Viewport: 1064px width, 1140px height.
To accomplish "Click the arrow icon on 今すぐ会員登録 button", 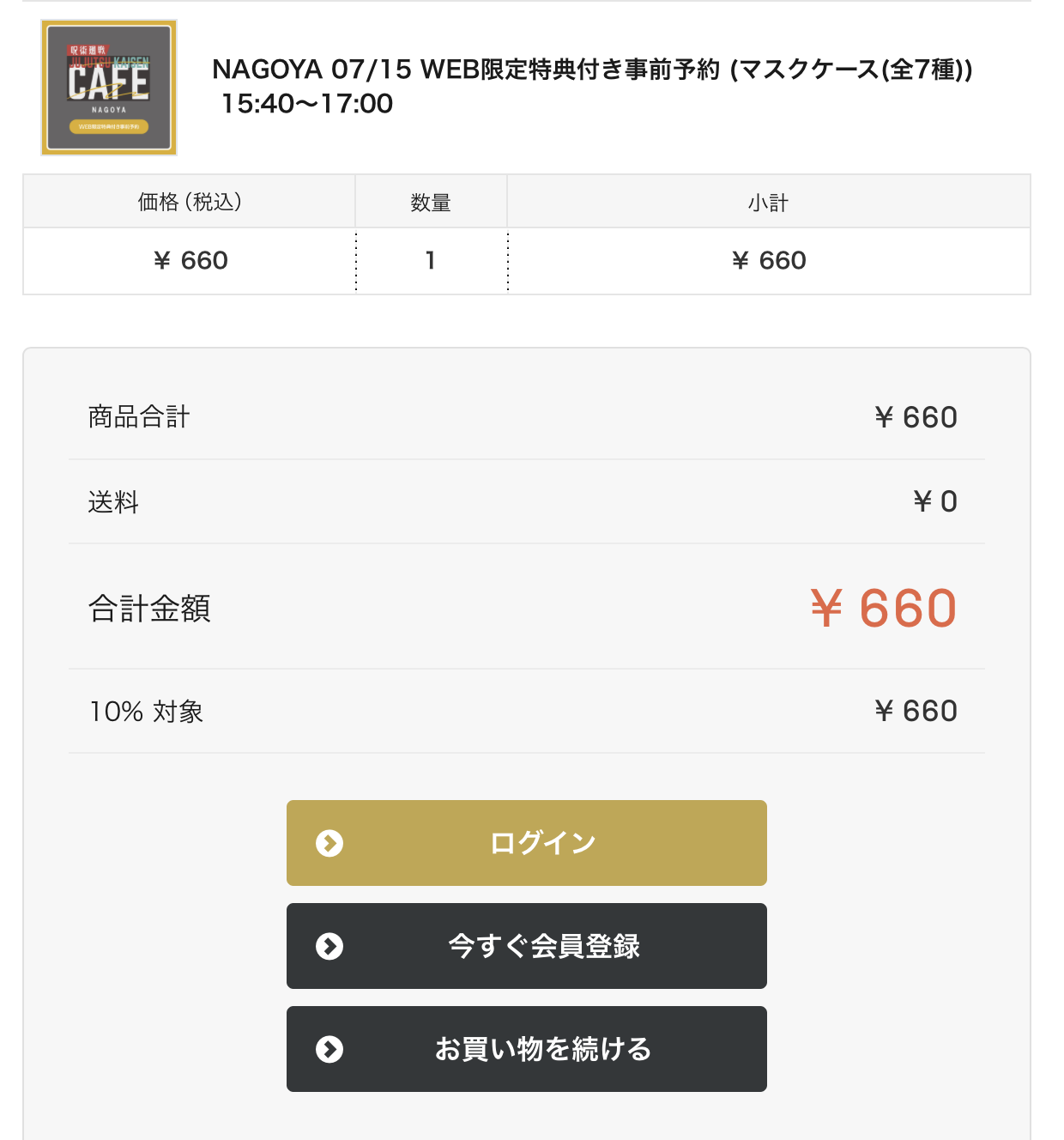I will (329, 946).
